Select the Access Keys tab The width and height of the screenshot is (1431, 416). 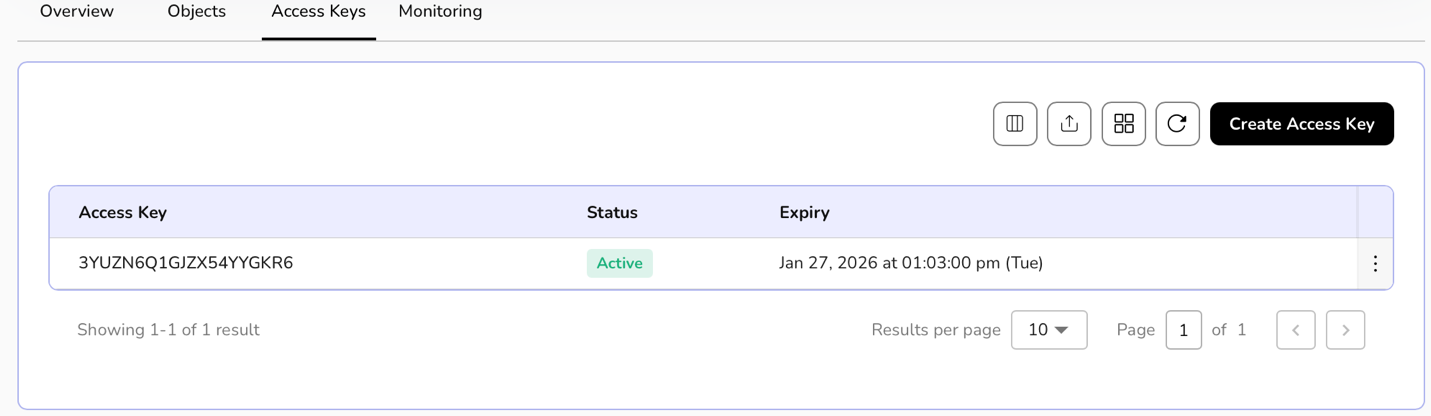click(318, 12)
